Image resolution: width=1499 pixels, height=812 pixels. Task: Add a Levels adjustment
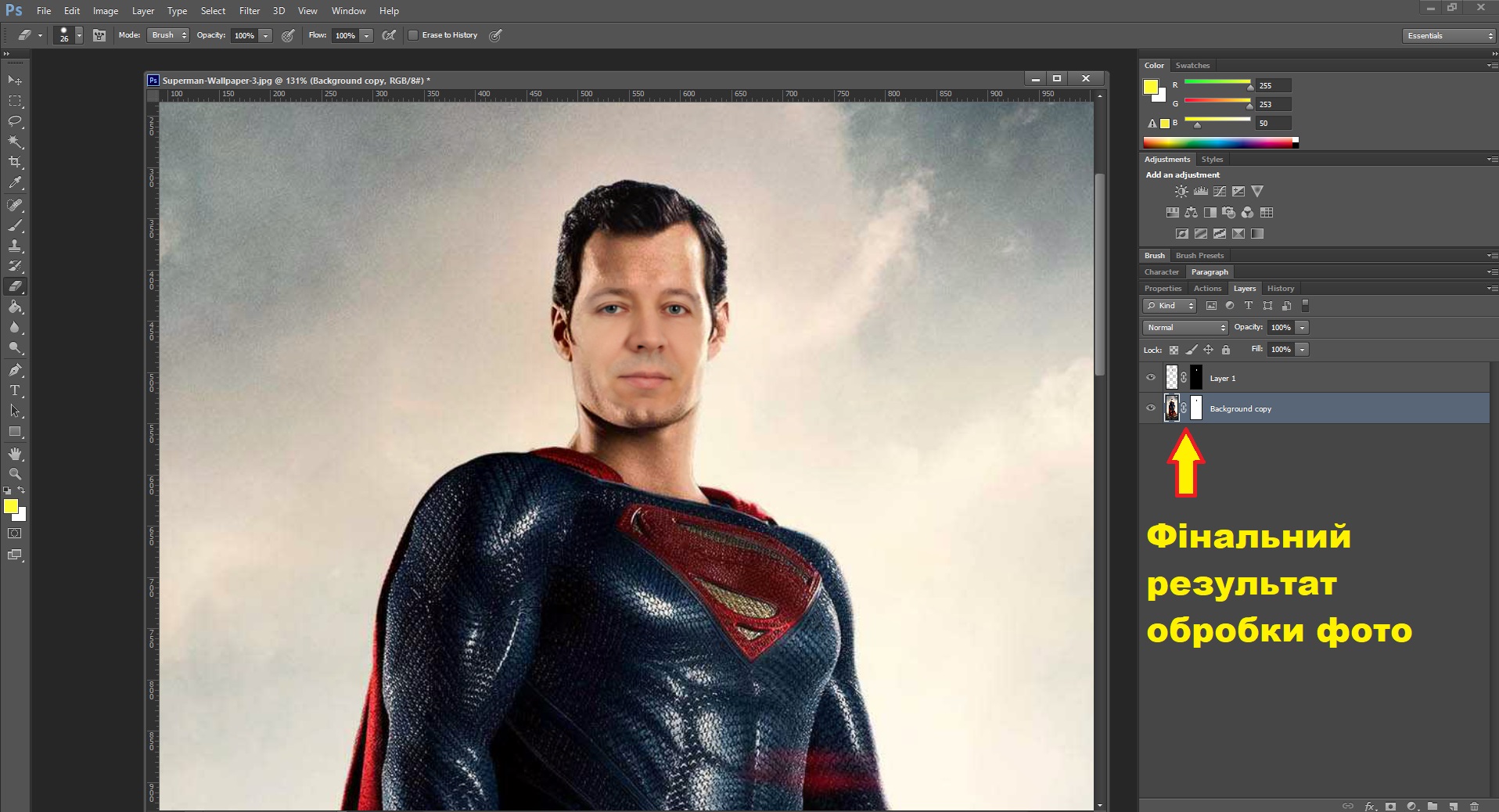1201,191
